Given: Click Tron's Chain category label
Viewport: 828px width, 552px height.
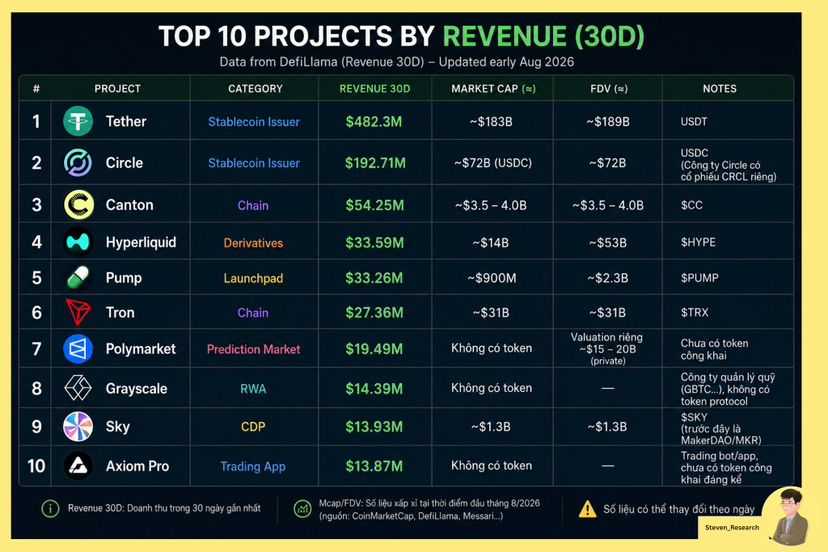Looking at the screenshot, I should pyautogui.click(x=253, y=313).
